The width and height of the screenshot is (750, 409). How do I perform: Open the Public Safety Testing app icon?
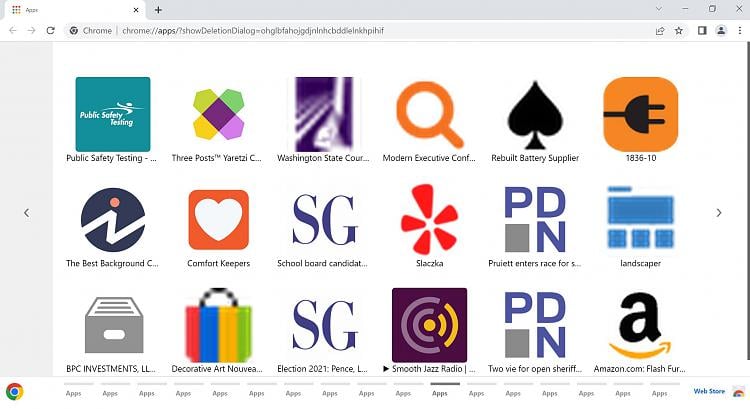(113, 114)
